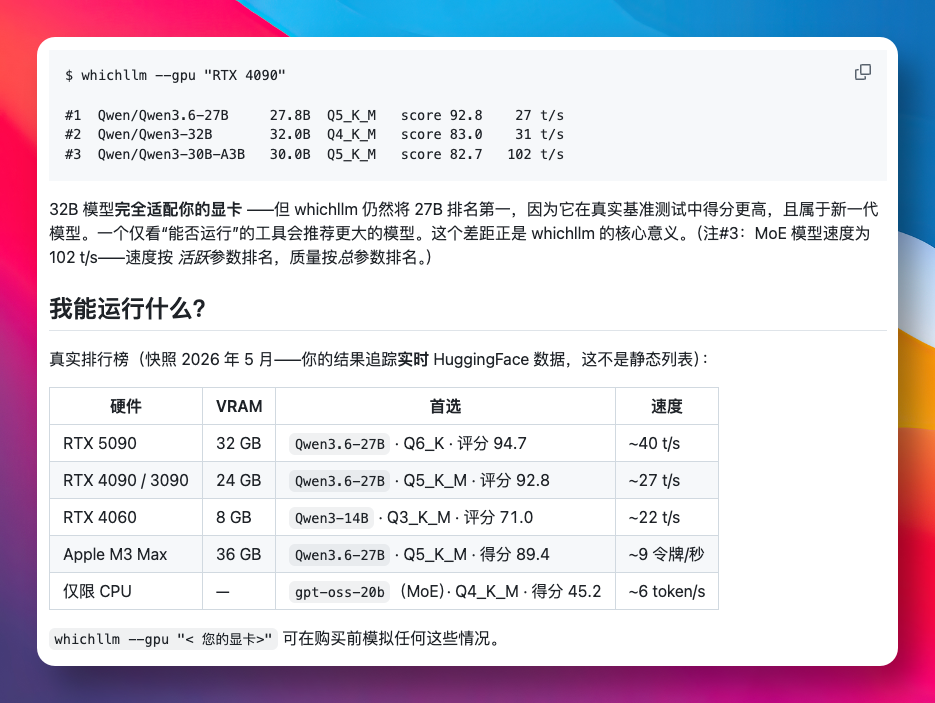
Task: Click the '得分 45.2' text
Action: [566, 591]
